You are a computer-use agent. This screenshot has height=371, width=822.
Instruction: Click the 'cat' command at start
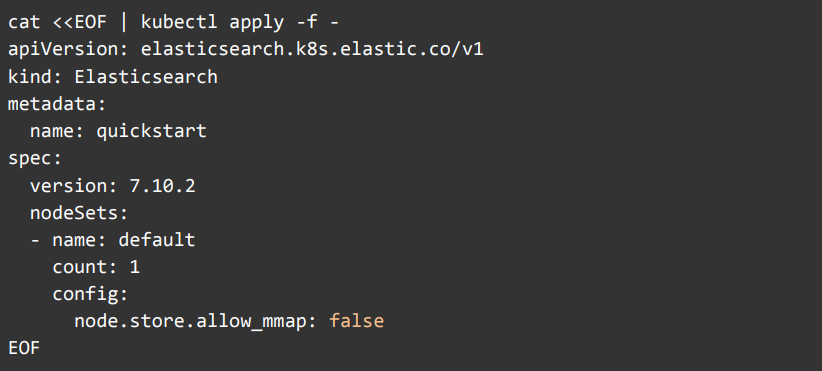click(x=24, y=23)
